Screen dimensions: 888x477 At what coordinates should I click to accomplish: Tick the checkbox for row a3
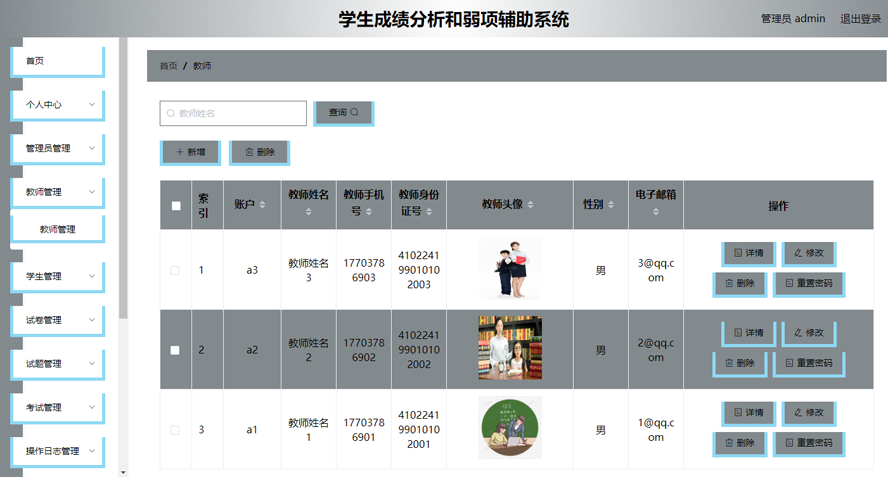point(175,270)
